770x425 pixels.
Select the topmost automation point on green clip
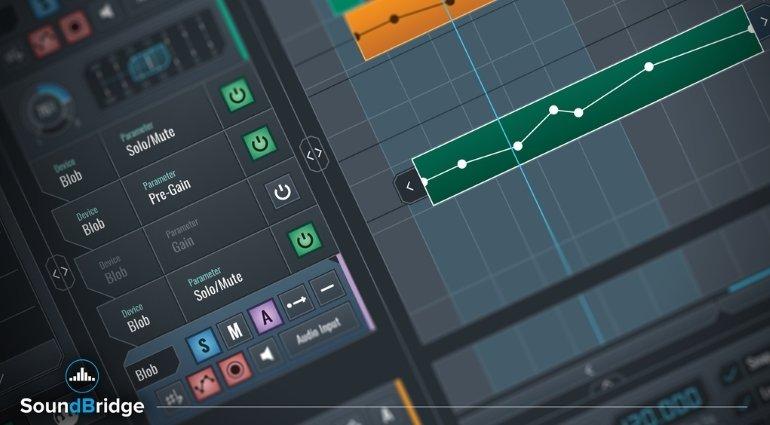click(x=751, y=29)
